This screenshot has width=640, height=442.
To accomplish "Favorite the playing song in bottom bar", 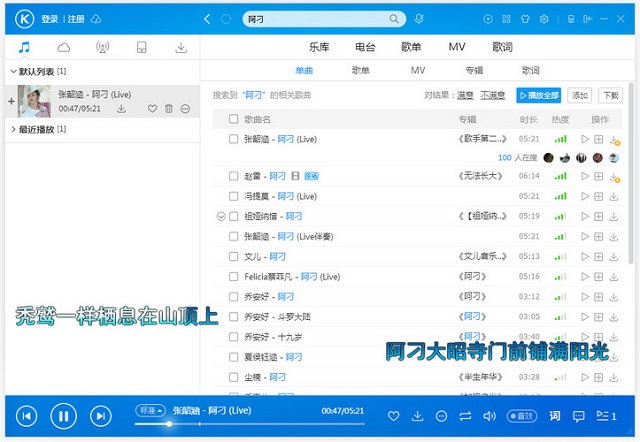I will click(x=393, y=416).
